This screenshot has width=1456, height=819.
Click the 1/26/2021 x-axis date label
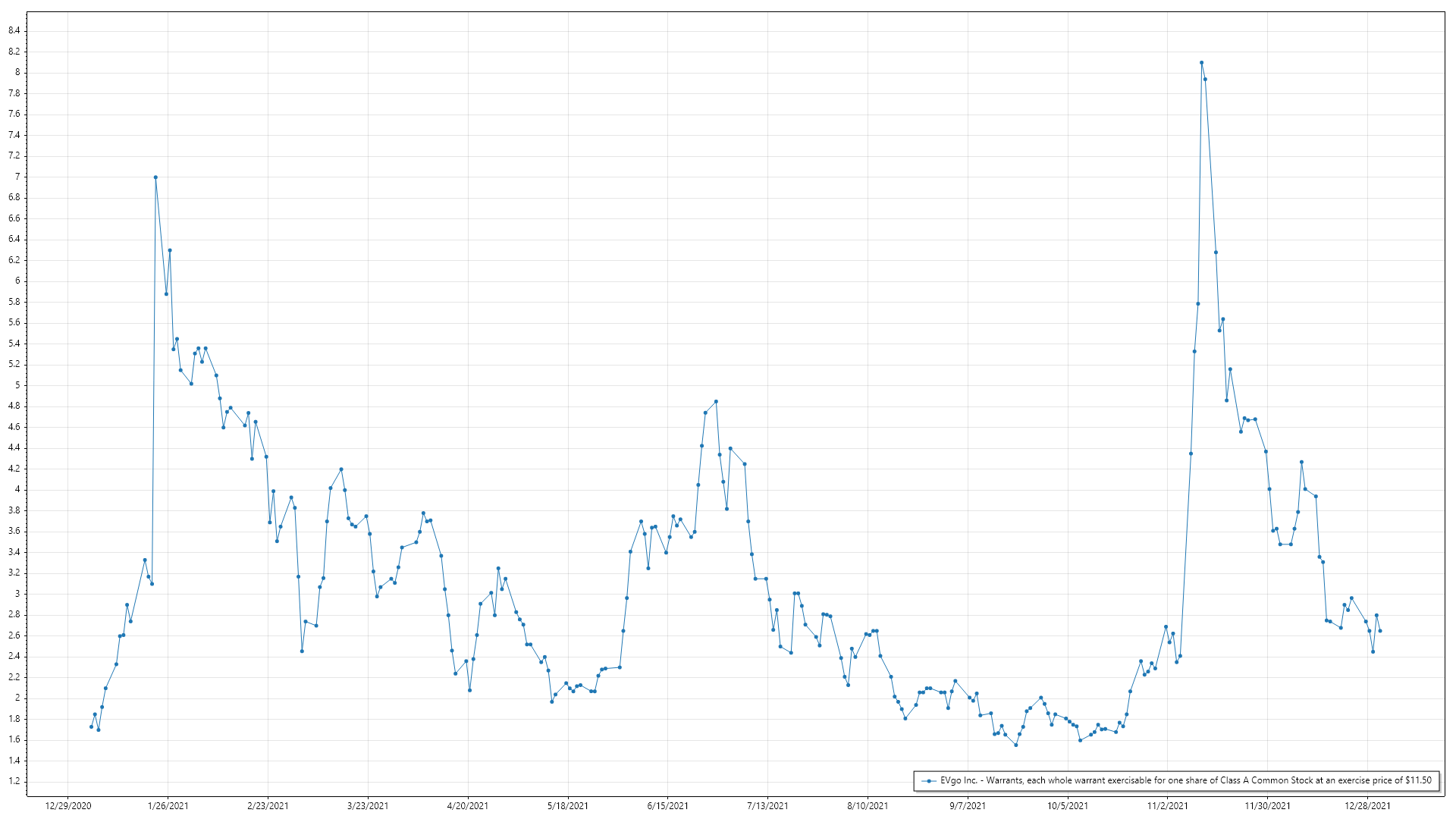(x=168, y=805)
